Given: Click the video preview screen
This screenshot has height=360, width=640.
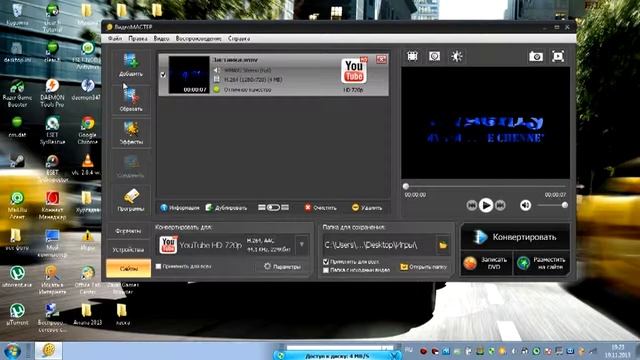Looking at the screenshot, I should click(485, 123).
